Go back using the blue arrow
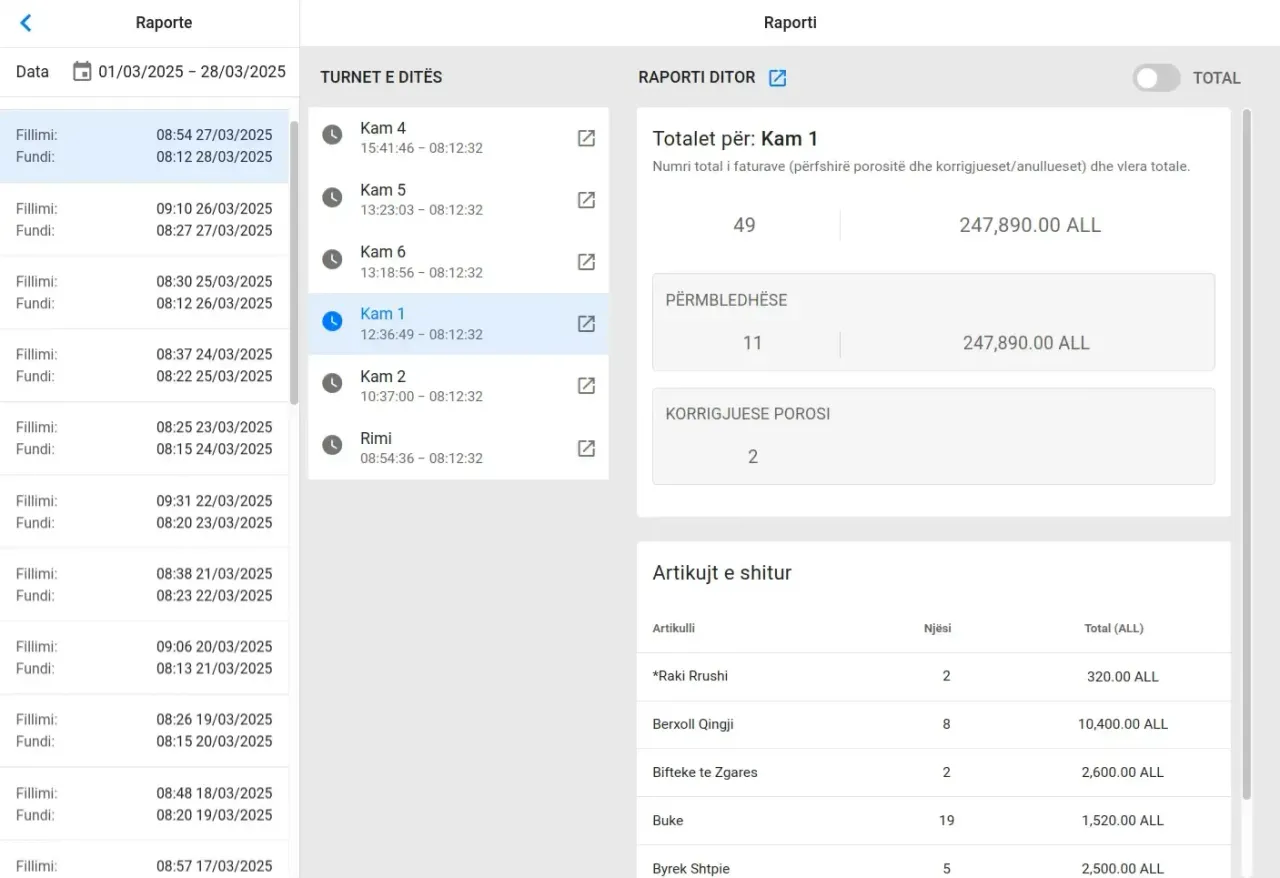Viewport: 1280px width, 878px height. (26, 22)
